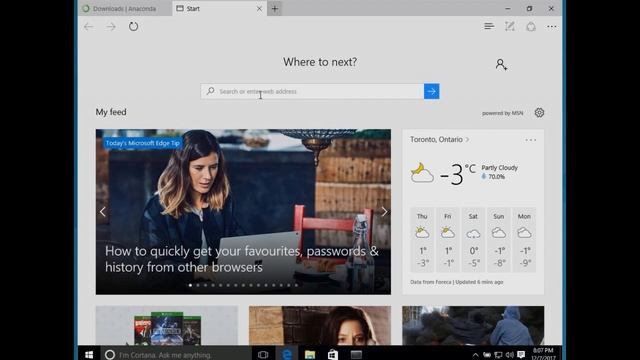Click the add person sign-in icon
The height and width of the screenshot is (360, 640).
[501, 64]
